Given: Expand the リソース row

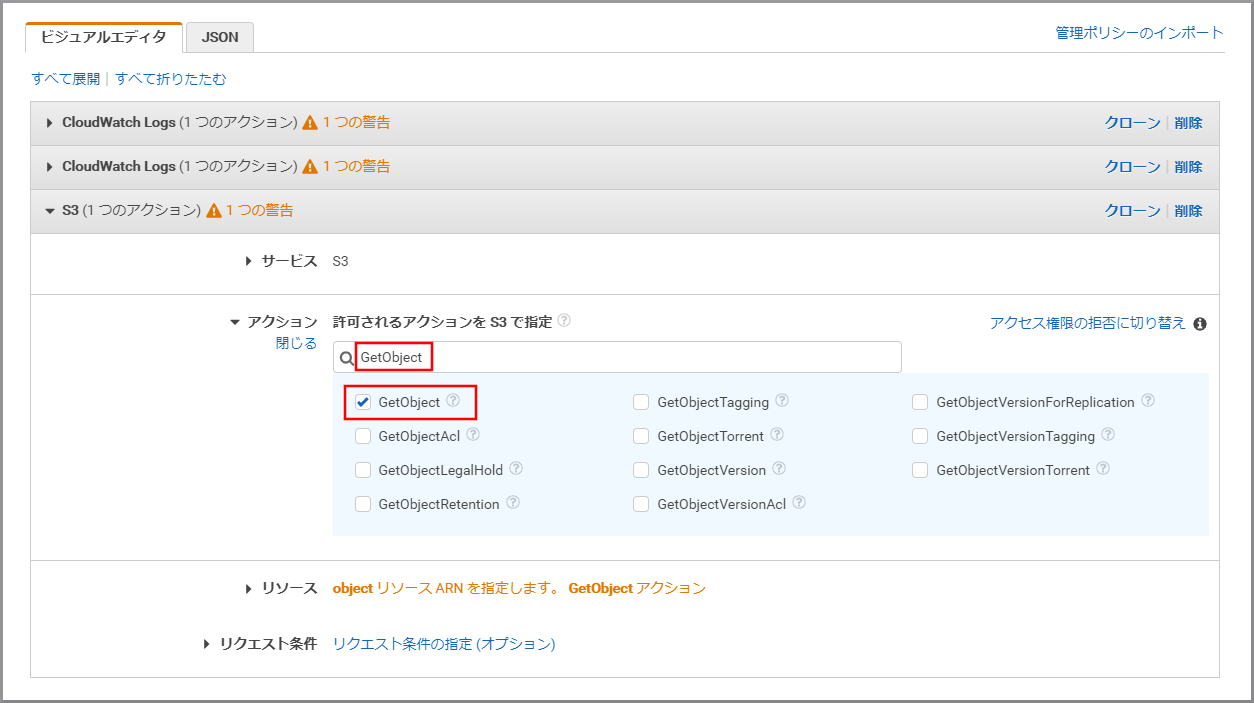Looking at the screenshot, I should point(249,589).
